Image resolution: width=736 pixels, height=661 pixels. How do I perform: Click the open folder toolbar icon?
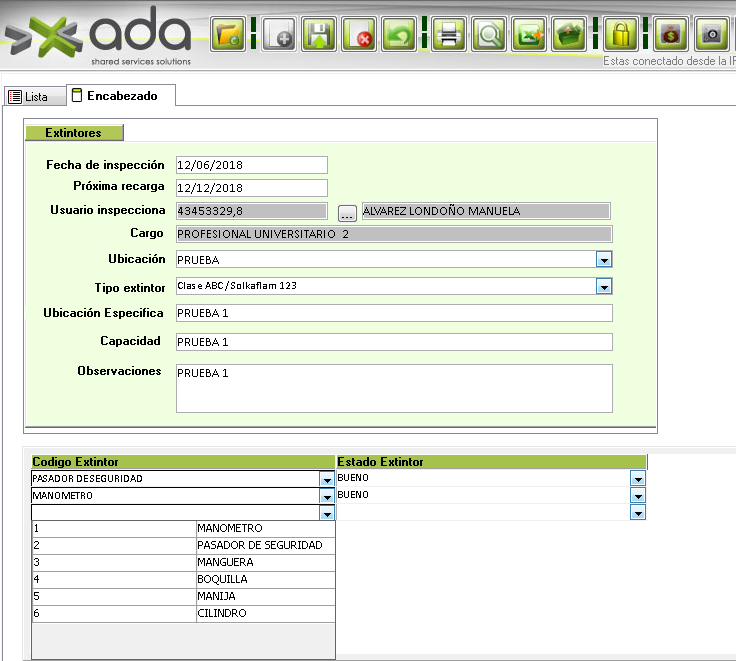click(x=228, y=35)
